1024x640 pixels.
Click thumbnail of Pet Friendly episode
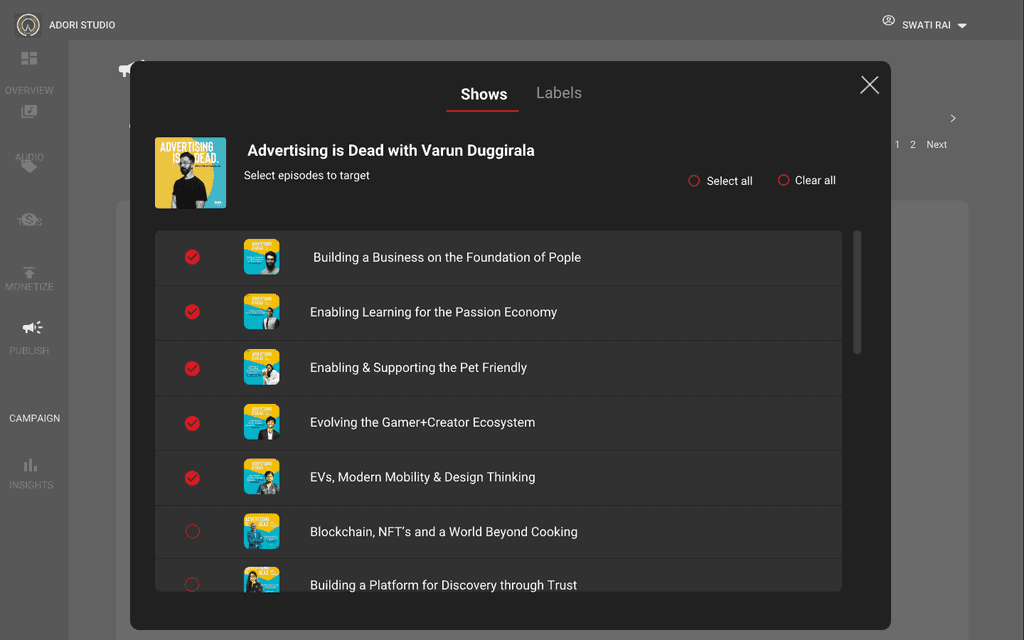[x=262, y=367]
